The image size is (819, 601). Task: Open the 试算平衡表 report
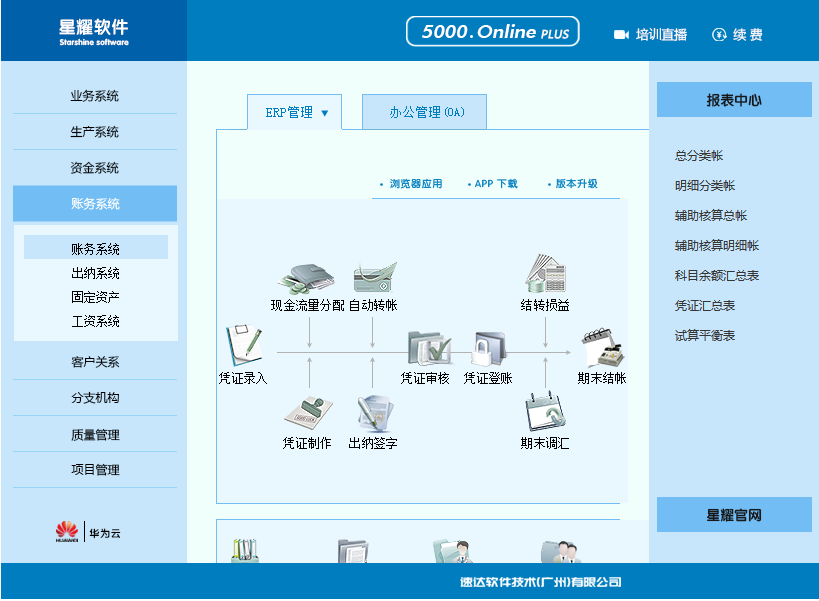[x=705, y=336]
